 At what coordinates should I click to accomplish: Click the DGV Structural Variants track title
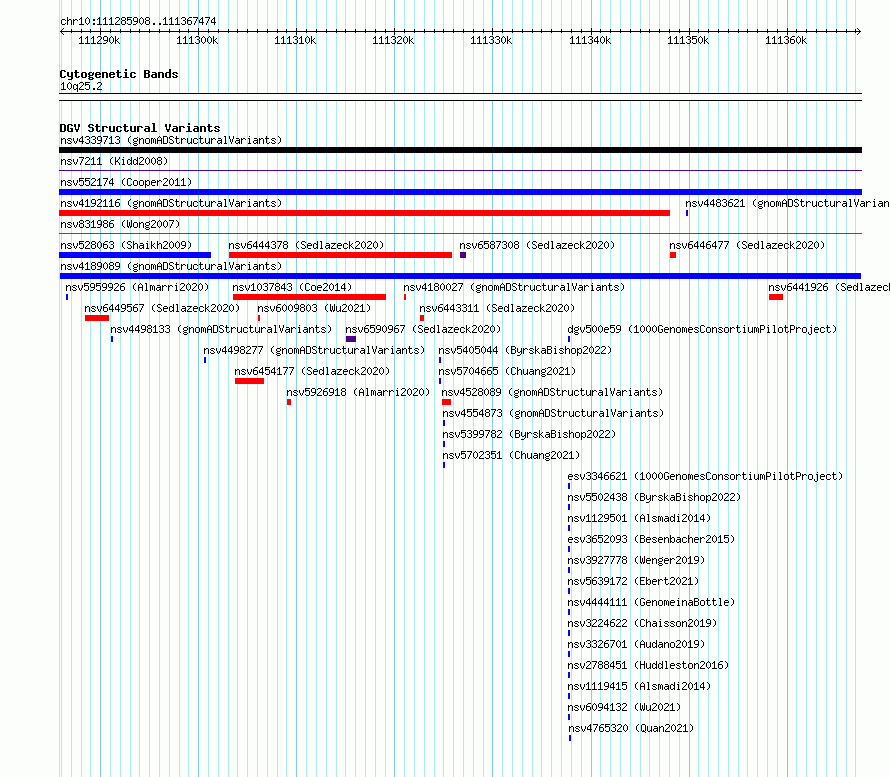140,128
